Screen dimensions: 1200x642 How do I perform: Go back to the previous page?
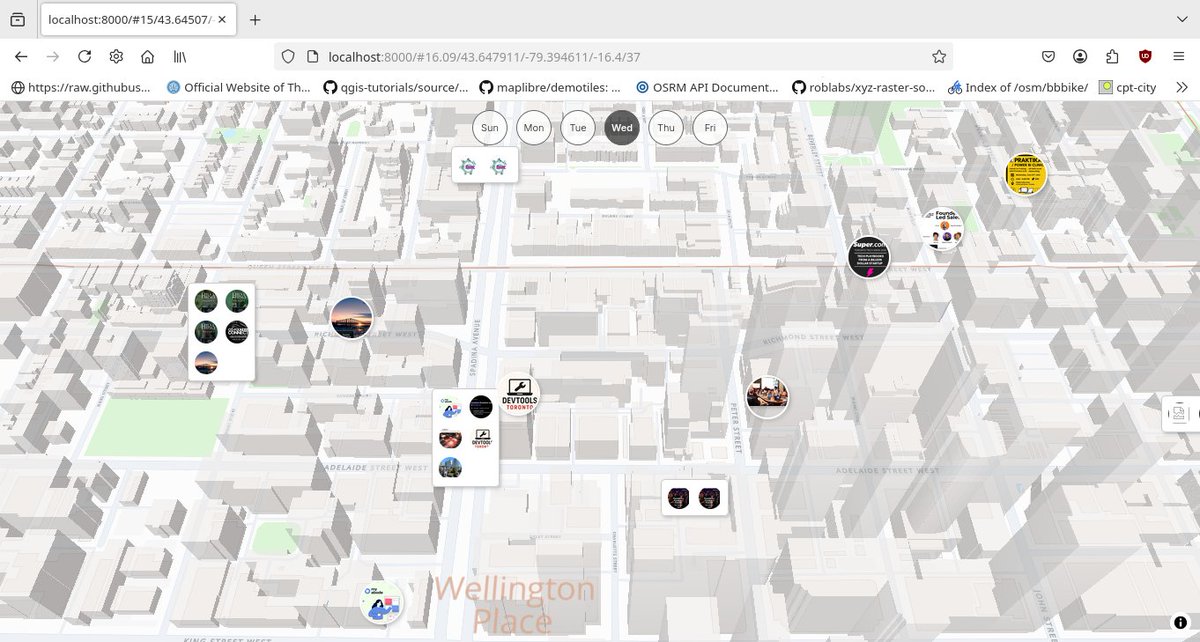21,57
